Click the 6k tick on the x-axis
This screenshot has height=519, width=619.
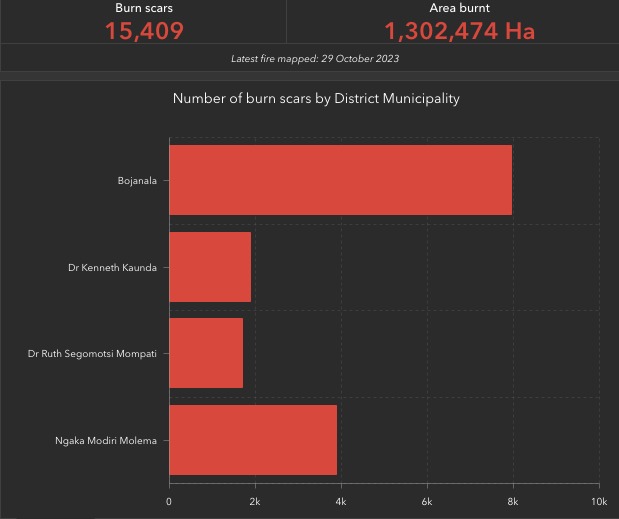click(427, 500)
